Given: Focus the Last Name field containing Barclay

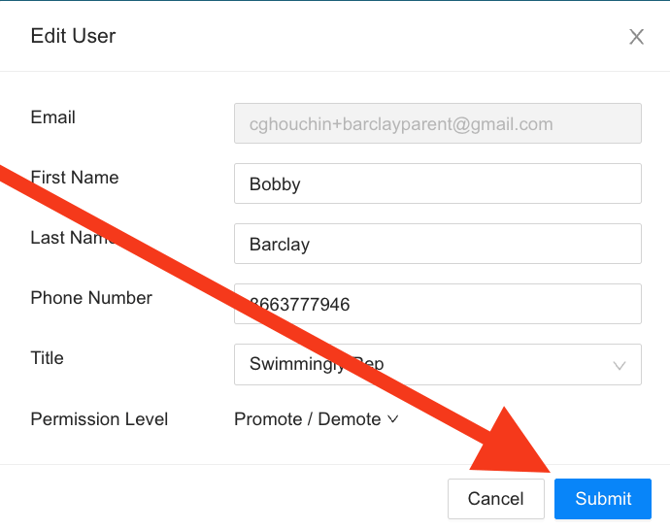Looking at the screenshot, I should [x=437, y=244].
